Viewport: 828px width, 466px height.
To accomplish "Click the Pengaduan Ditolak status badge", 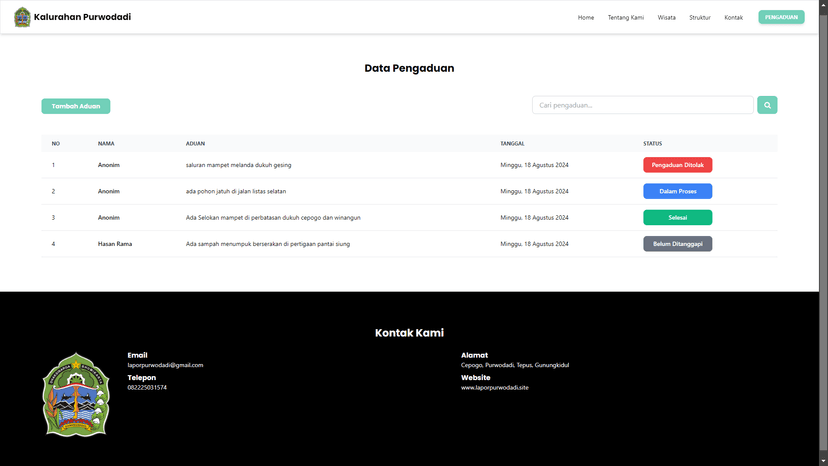I will (x=678, y=165).
